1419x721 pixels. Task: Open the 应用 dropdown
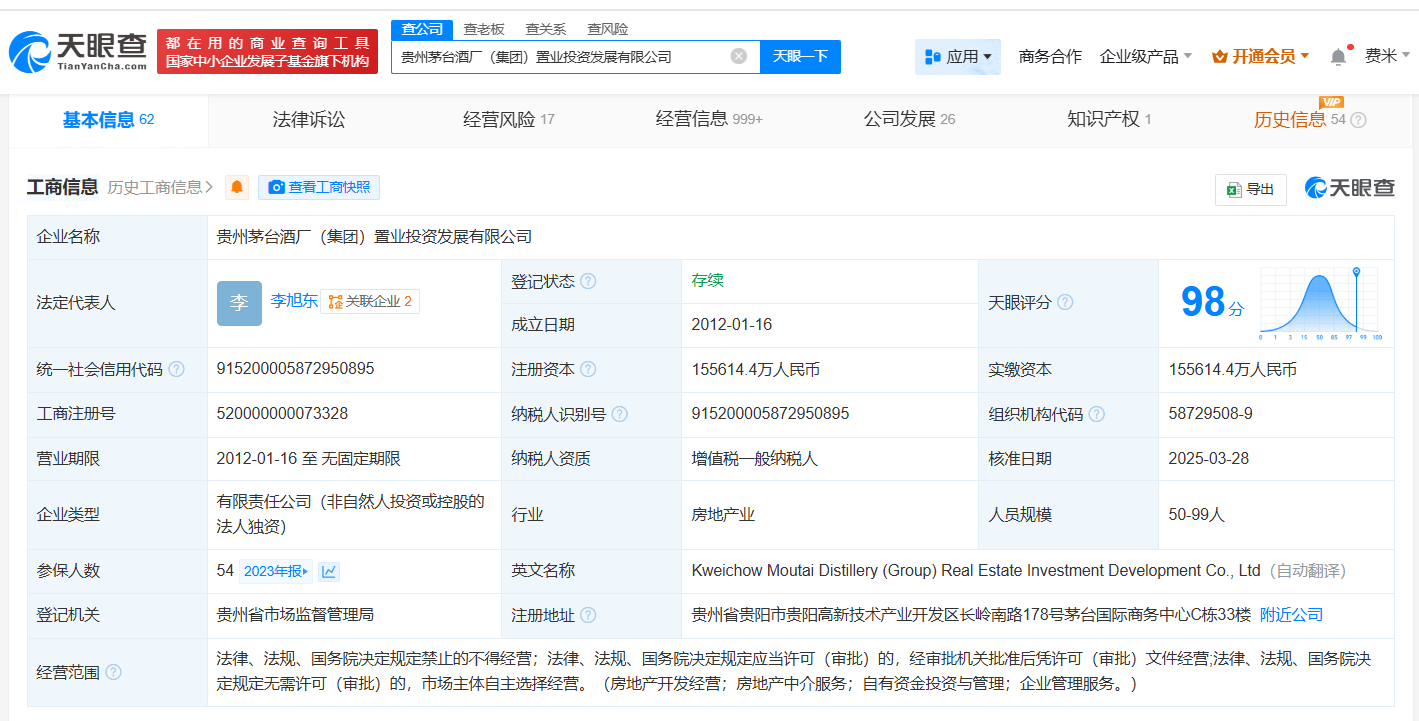(x=958, y=57)
